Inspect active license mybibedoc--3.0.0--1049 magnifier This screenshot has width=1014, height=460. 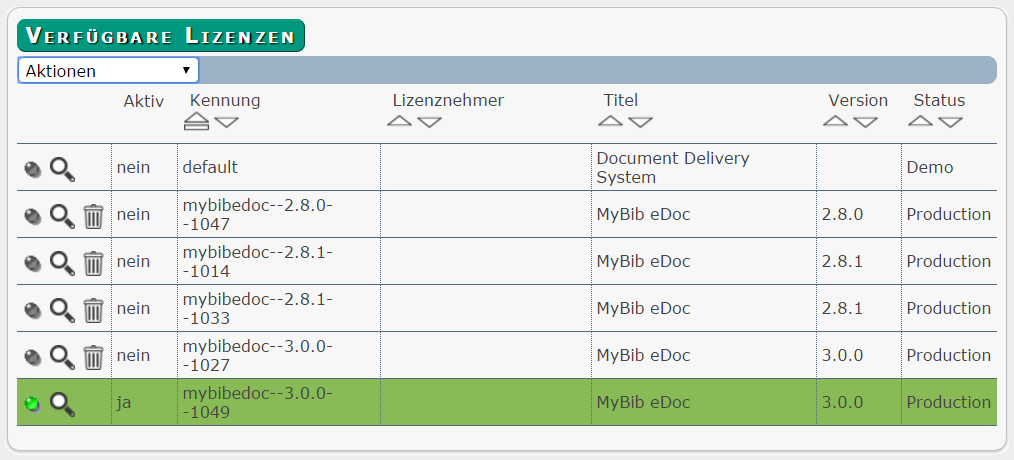(x=63, y=404)
